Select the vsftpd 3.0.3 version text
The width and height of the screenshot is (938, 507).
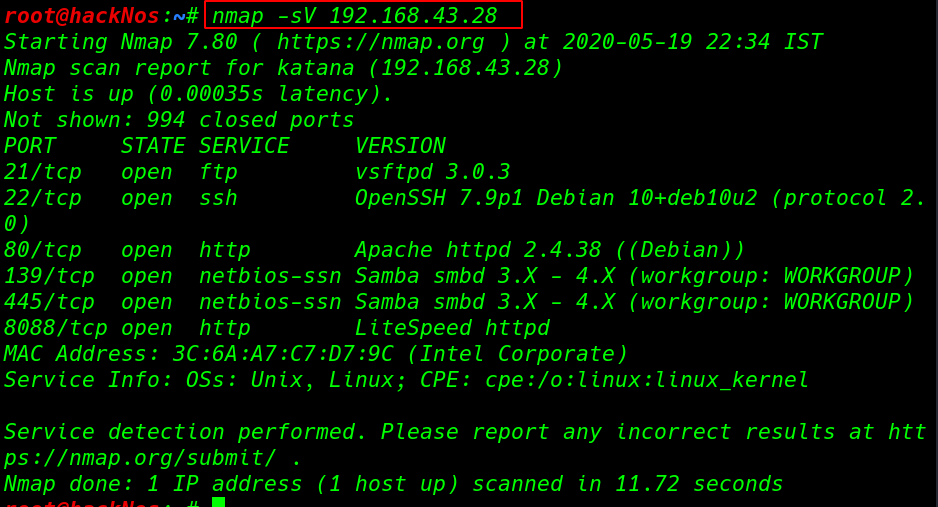click(x=432, y=172)
